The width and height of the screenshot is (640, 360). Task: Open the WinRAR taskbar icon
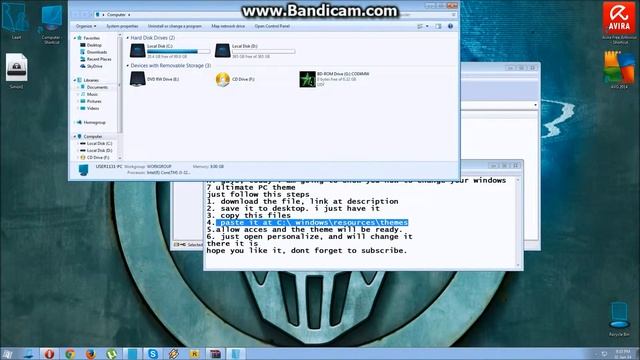pos(216,354)
